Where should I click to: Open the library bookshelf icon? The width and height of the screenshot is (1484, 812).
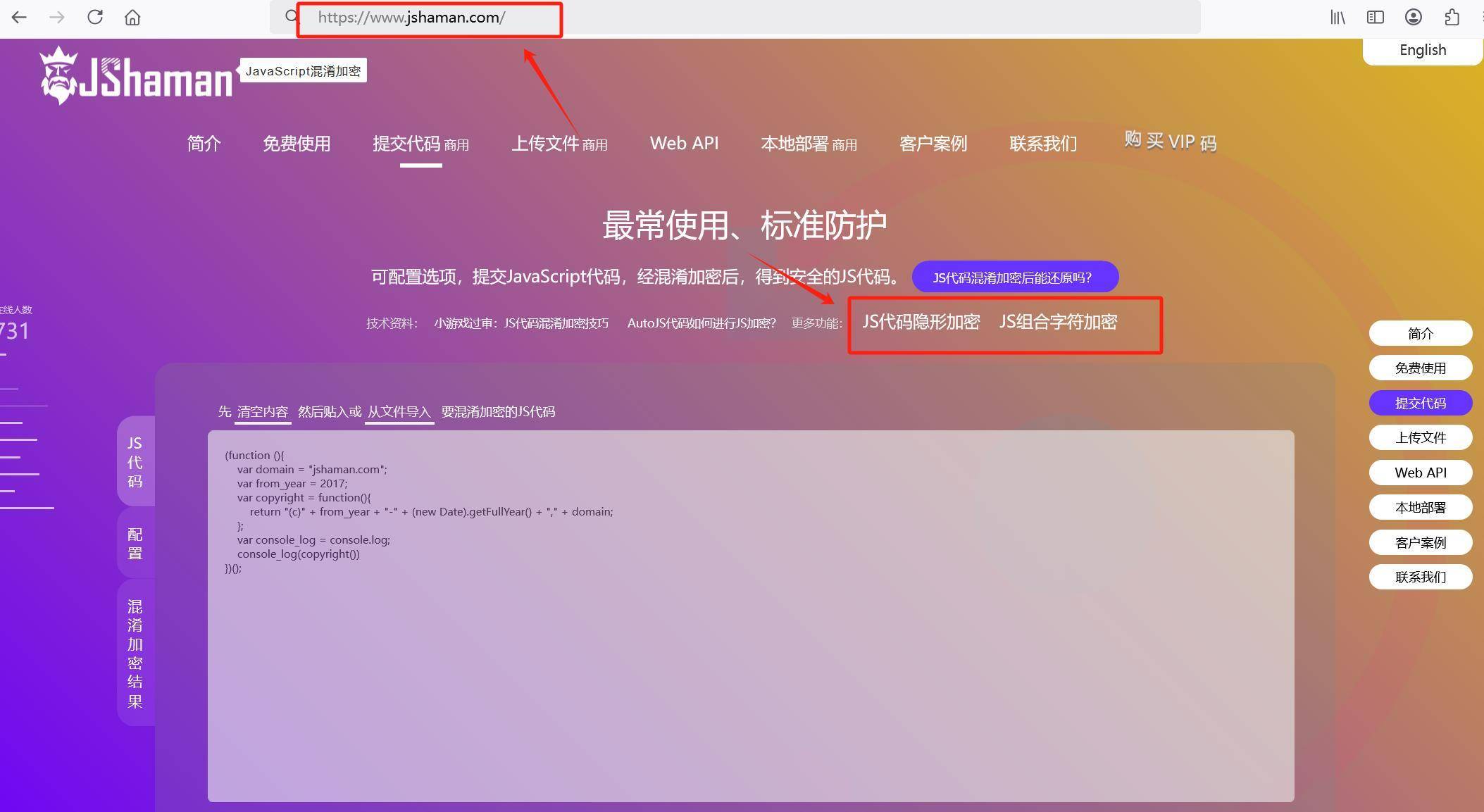[1338, 18]
